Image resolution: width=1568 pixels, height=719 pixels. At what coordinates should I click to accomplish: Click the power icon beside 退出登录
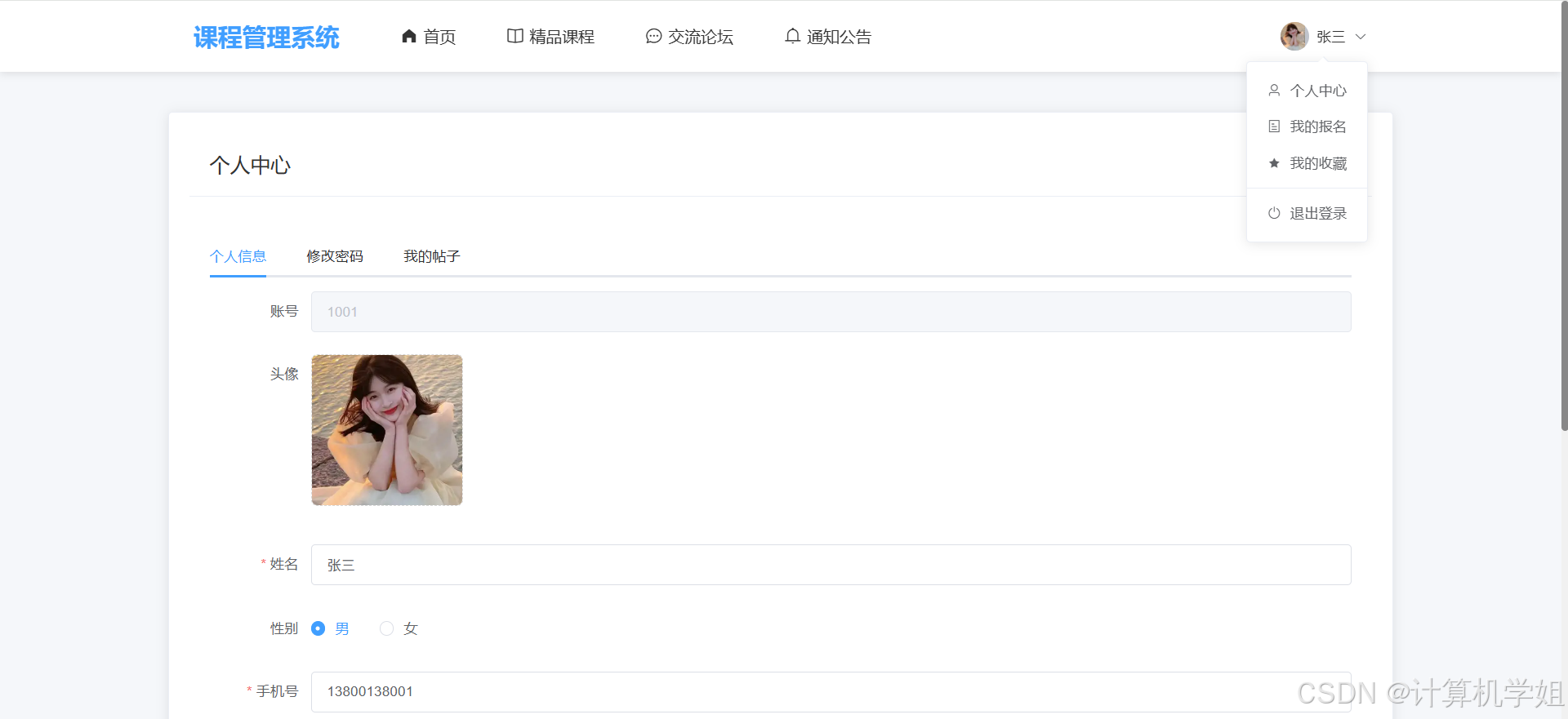point(1274,213)
